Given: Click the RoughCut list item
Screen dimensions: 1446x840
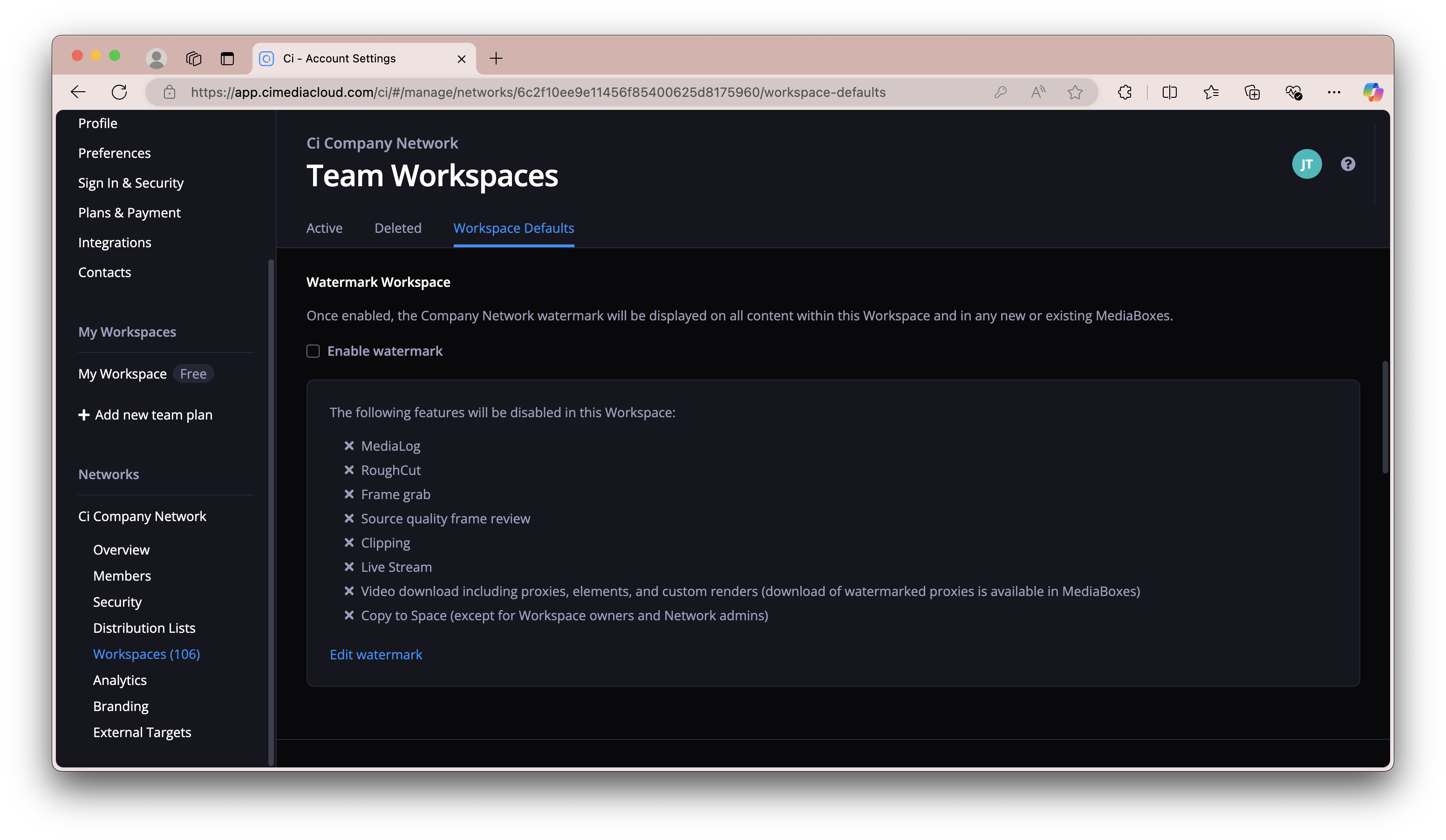Looking at the screenshot, I should click(391, 470).
